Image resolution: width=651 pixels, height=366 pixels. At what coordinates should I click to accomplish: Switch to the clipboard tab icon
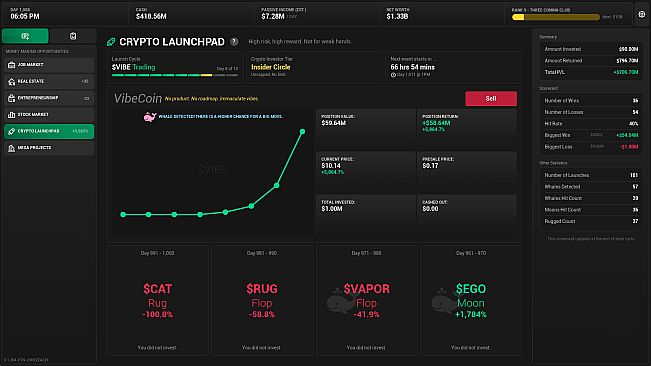(73, 36)
